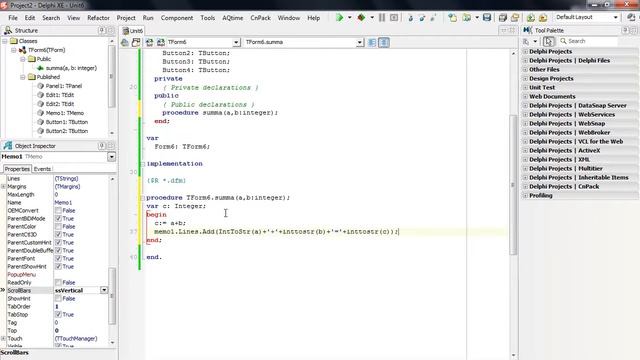Select the Unit6 editor tab
The height and width of the screenshot is (360, 640).
coord(133,31)
